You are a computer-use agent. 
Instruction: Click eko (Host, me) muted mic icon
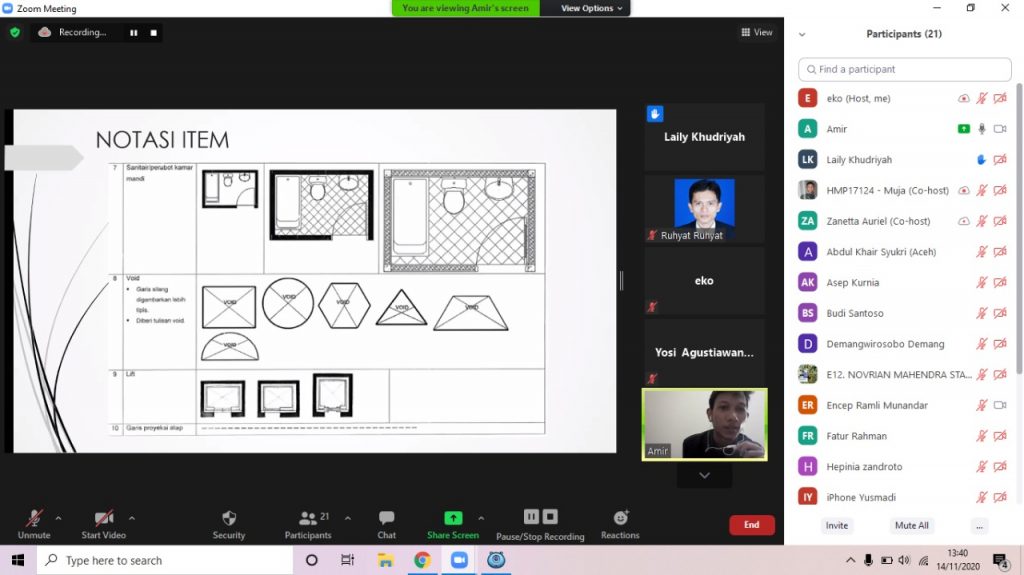(982, 99)
